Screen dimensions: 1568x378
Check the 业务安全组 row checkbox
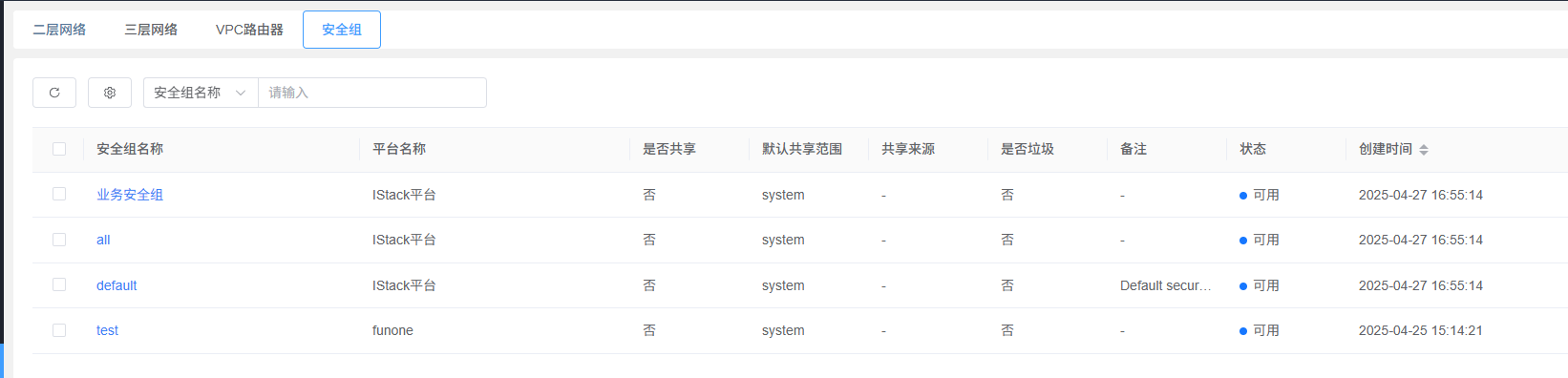59,194
